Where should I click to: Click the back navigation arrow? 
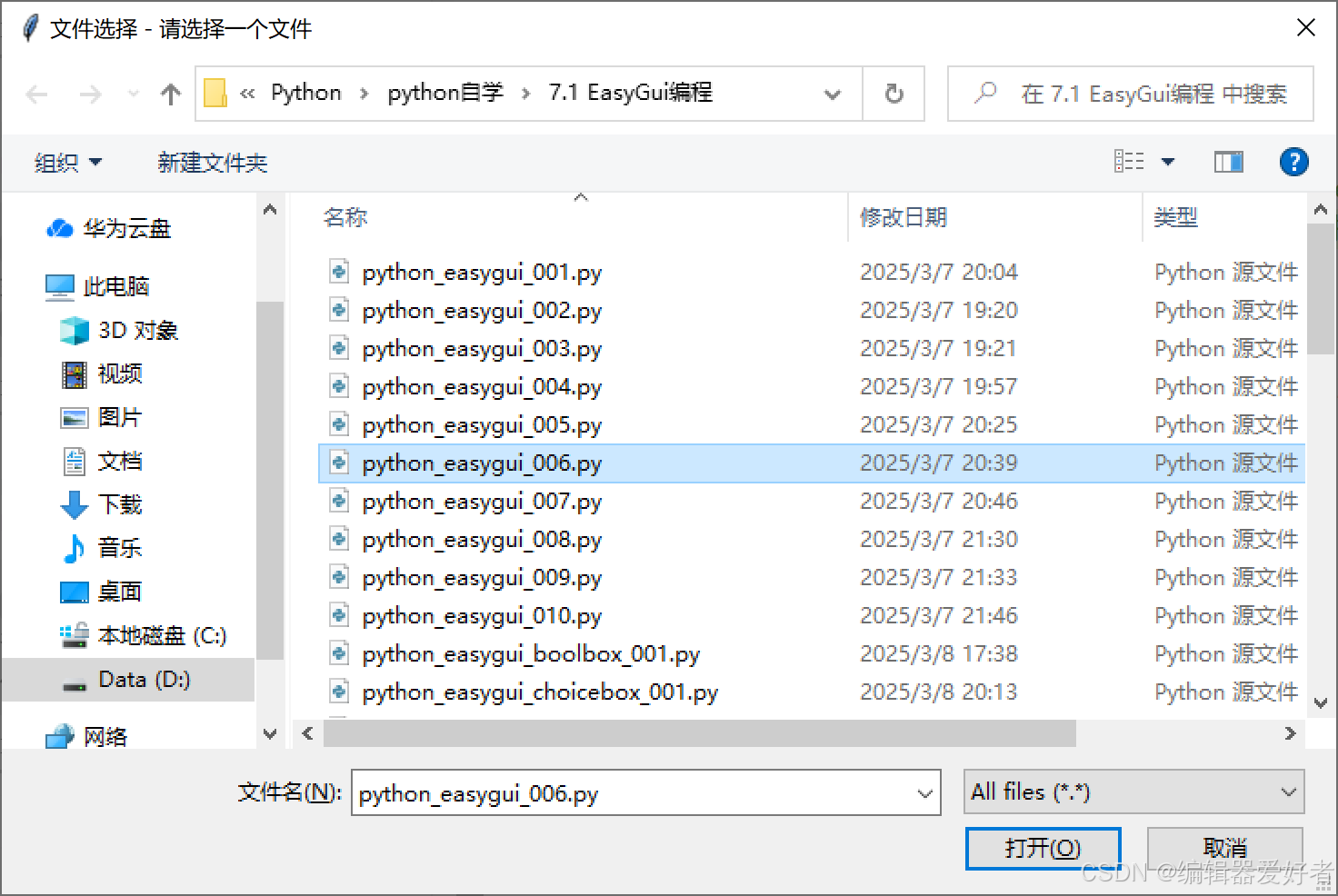[36, 94]
